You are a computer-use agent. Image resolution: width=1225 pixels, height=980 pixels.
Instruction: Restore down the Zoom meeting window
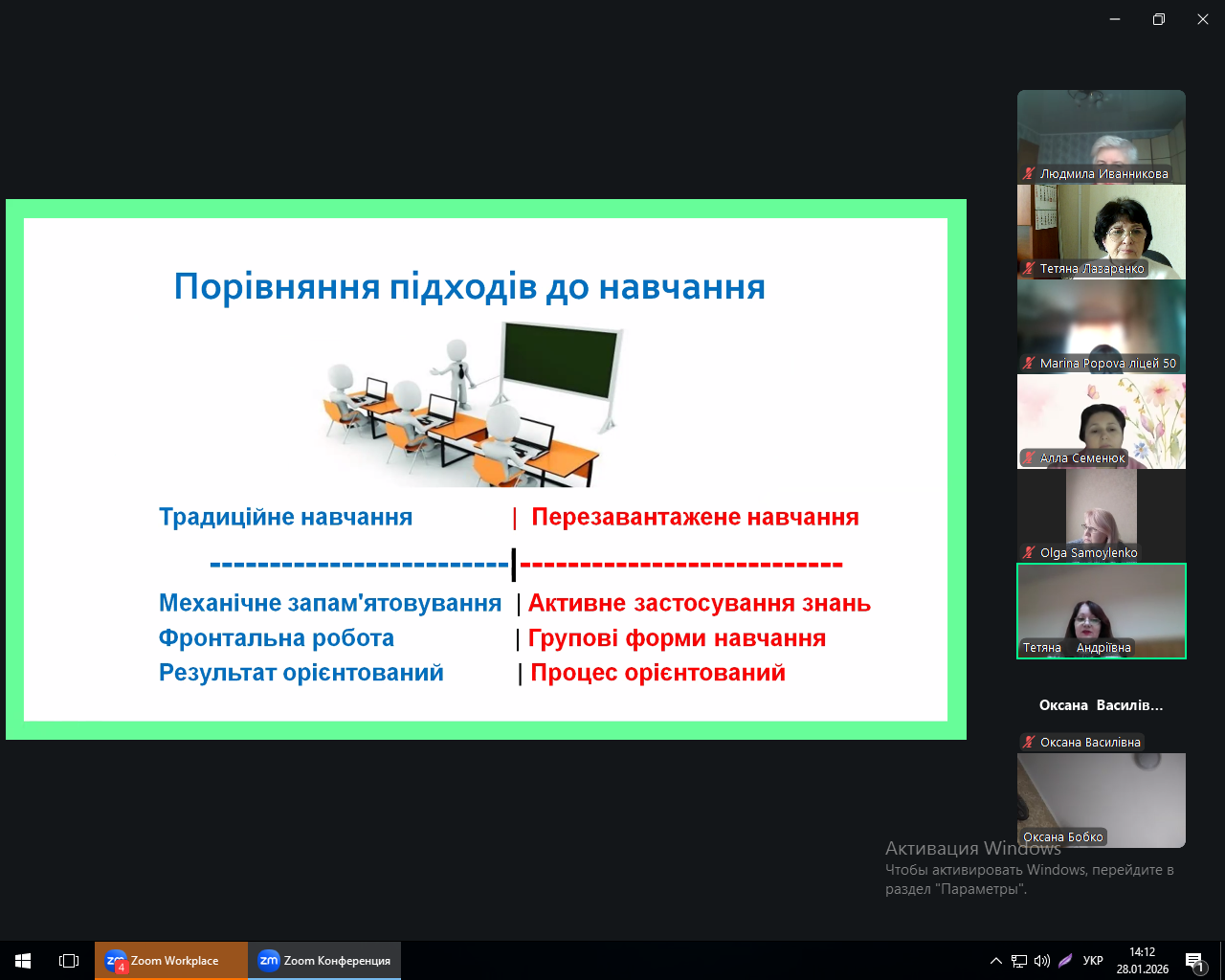pyautogui.click(x=1159, y=19)
